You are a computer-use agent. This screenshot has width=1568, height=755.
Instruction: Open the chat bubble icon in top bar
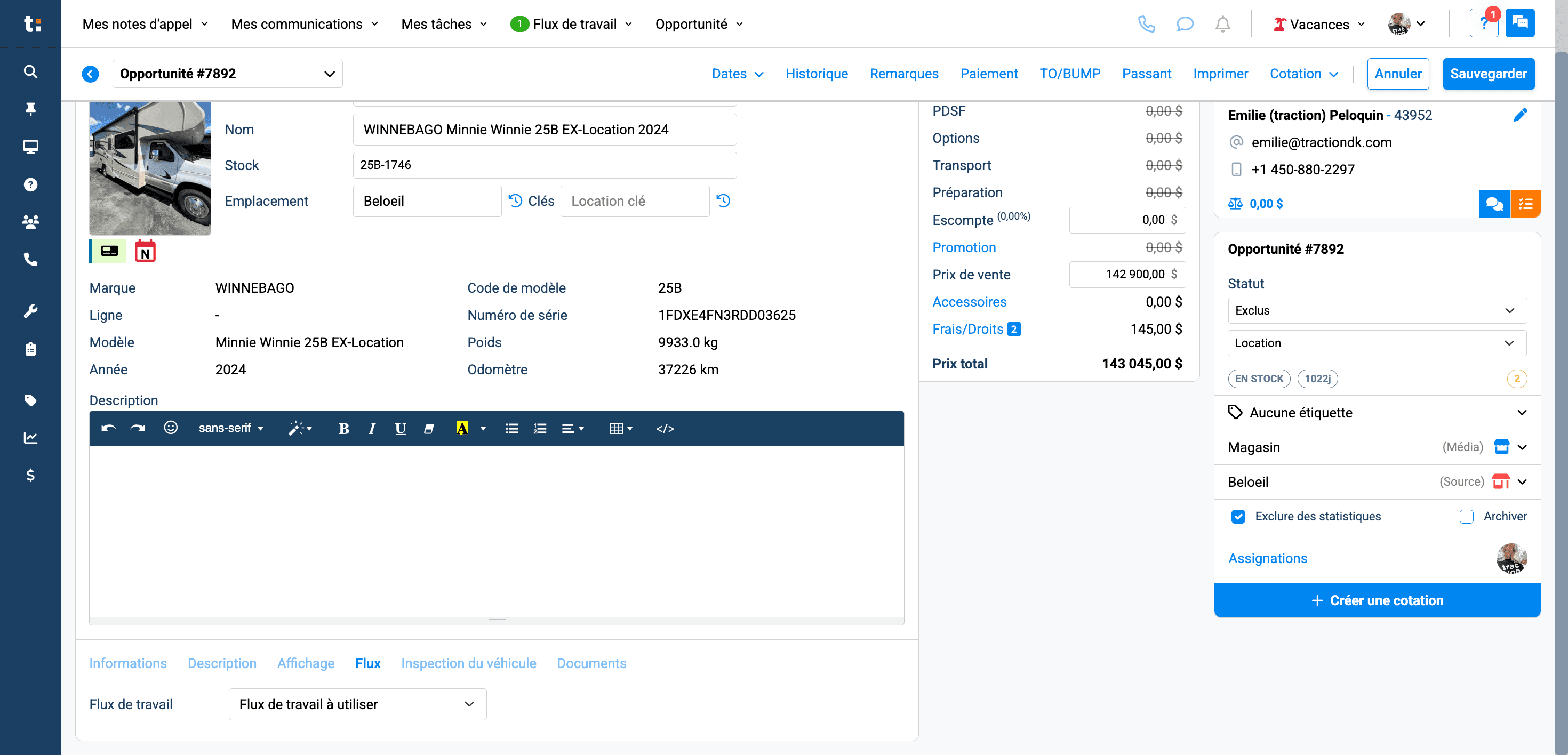[1185, 25]
